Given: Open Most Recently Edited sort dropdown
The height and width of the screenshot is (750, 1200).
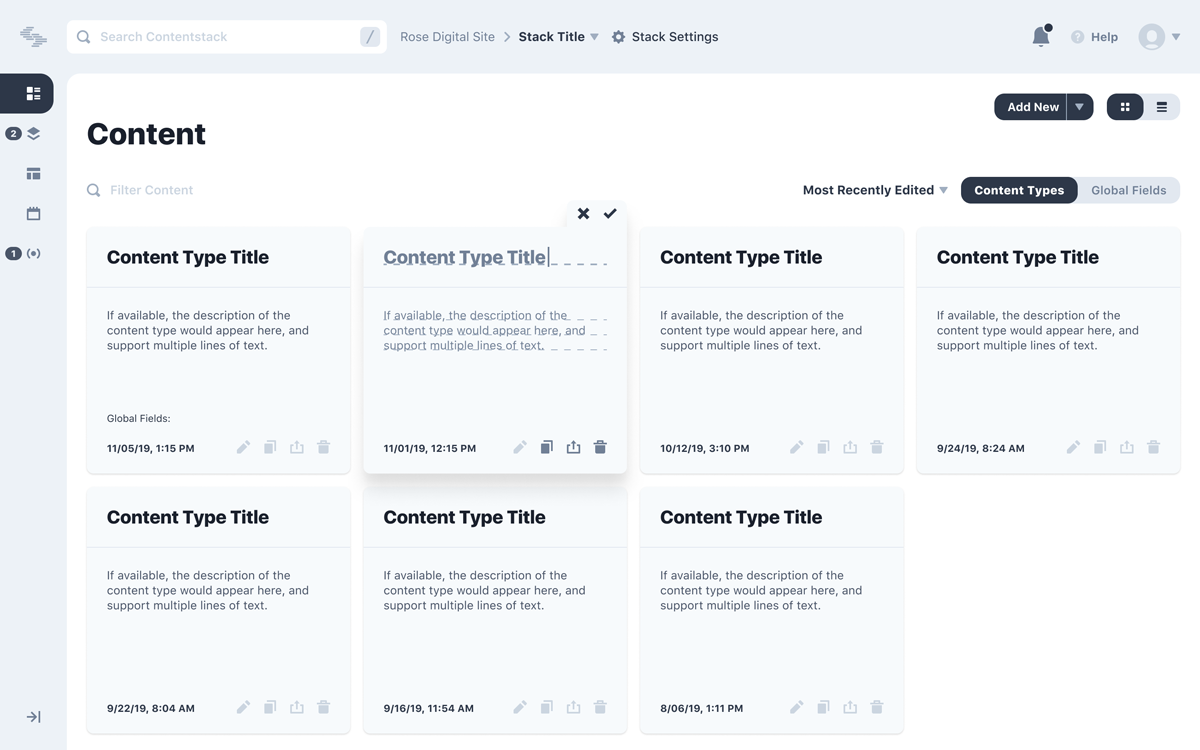Looking at the screenshot, I should 875,190.
